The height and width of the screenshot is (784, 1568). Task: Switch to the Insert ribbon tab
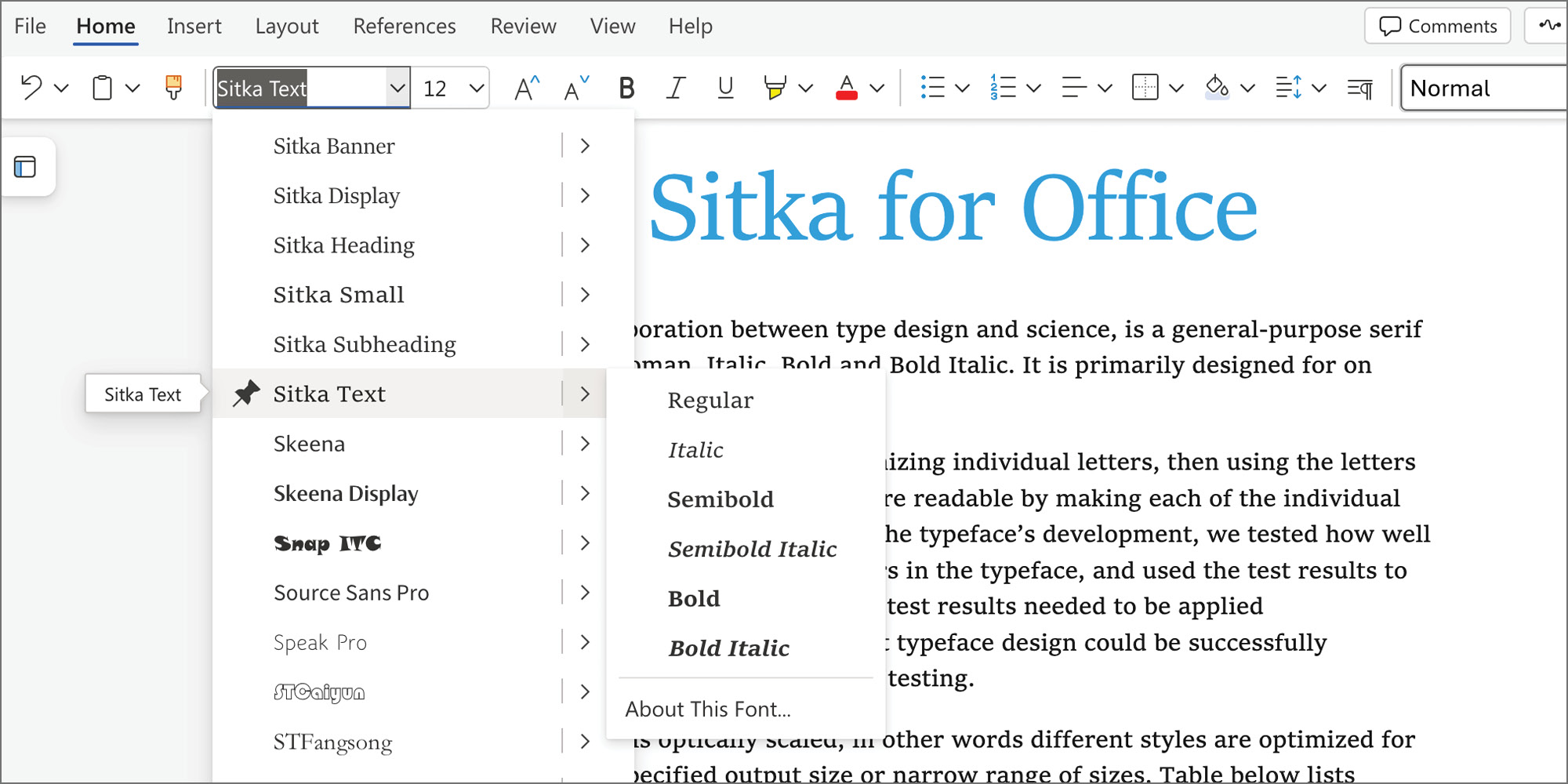point(194,26)
